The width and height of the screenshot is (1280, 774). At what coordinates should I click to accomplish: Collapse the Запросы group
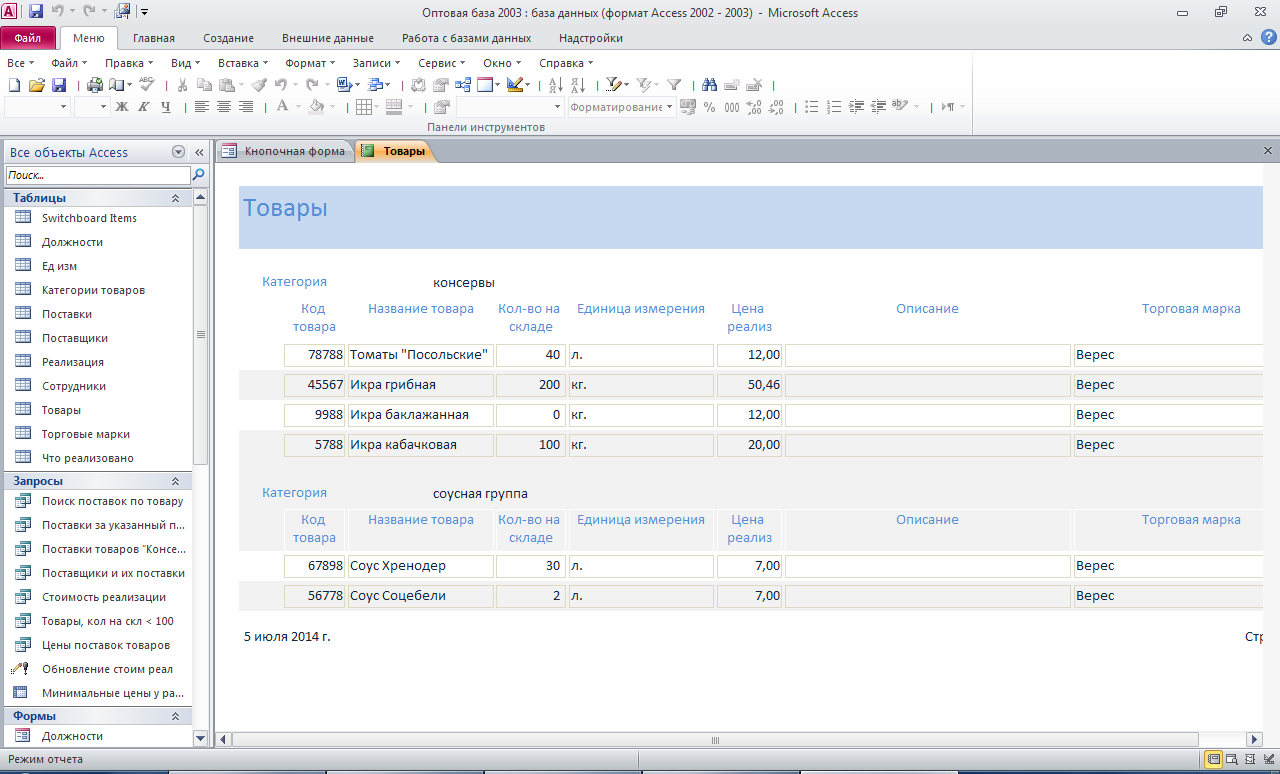tap(175, 481)
